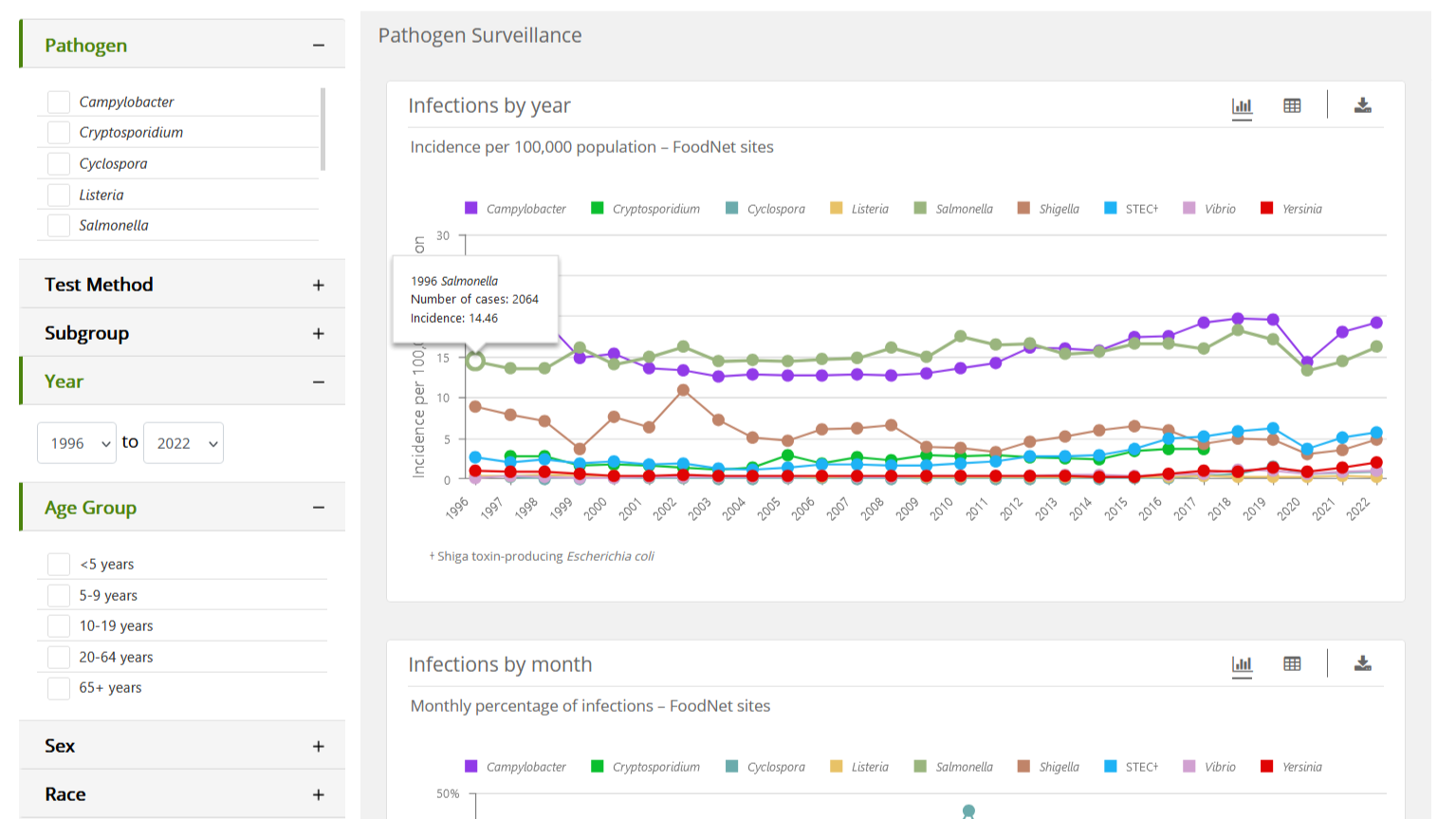Click the Age Group section header
Screen dimensions: 1456x819
click(x=182, y=507)
